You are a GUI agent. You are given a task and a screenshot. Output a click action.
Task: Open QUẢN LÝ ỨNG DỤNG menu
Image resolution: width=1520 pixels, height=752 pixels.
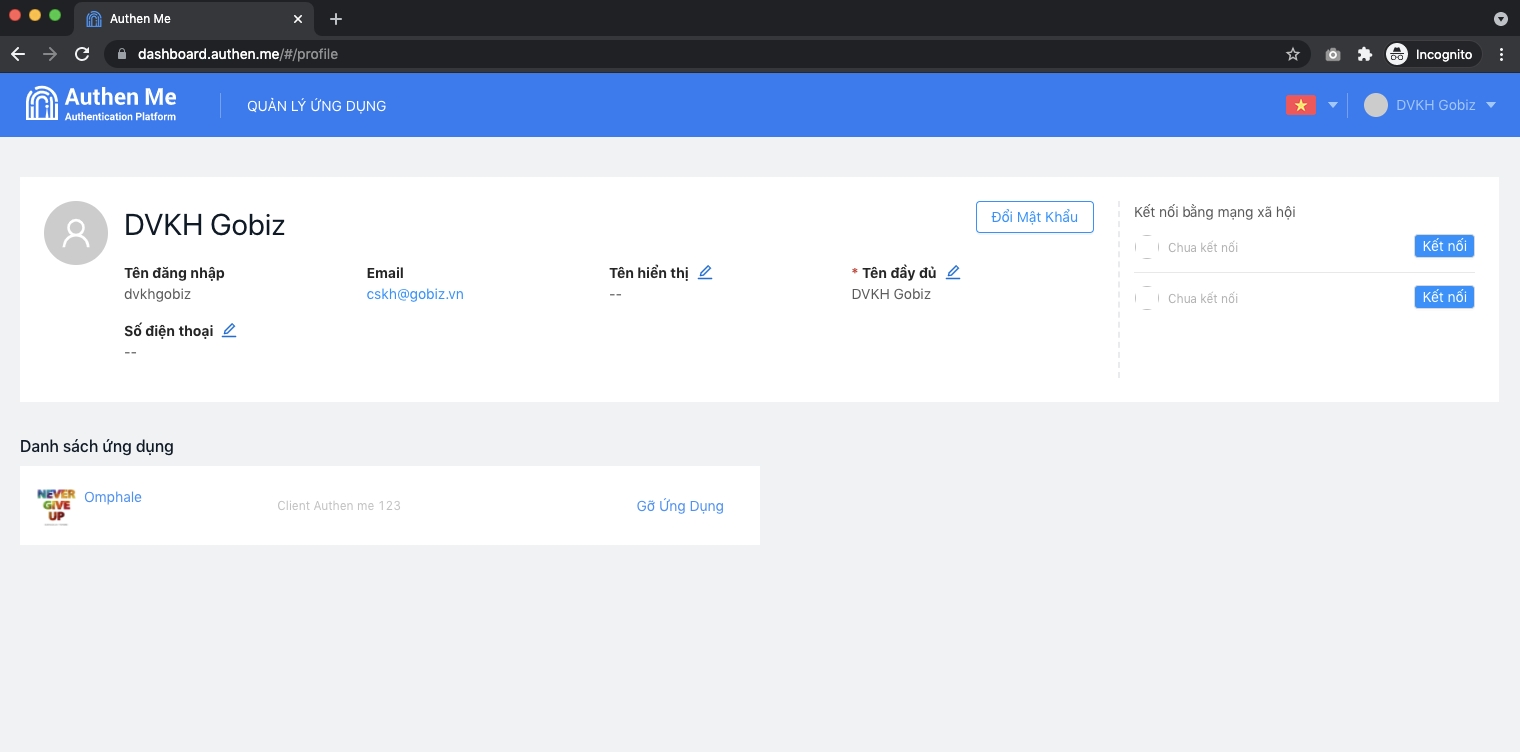pos(316,106)
